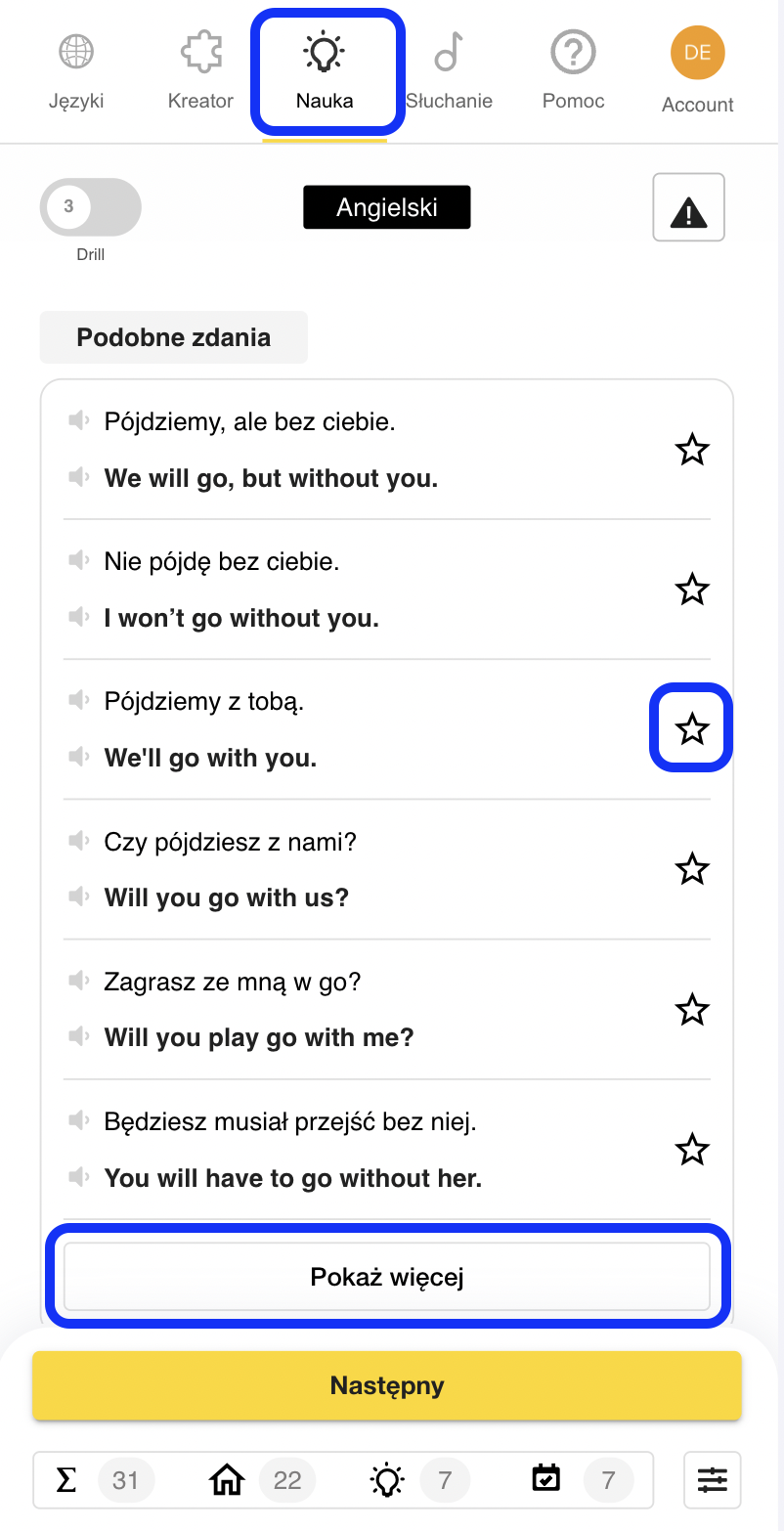The height and width of the screenshot is (1531, 784).
Task: Open the Pomoc help tab
Action: pos(574,68)
